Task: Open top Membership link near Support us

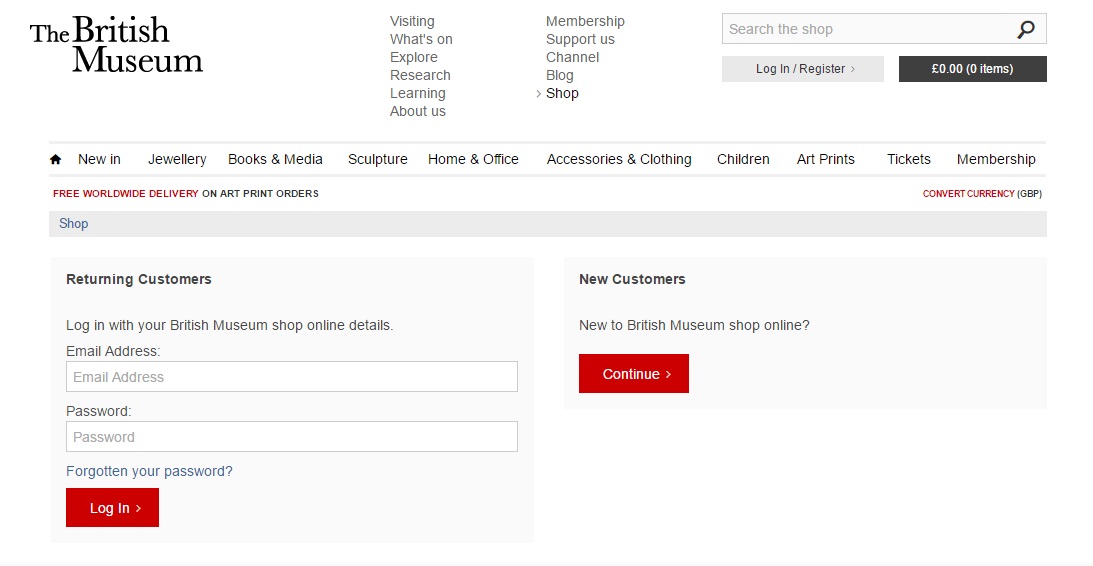Action: [x=585, y=22]
